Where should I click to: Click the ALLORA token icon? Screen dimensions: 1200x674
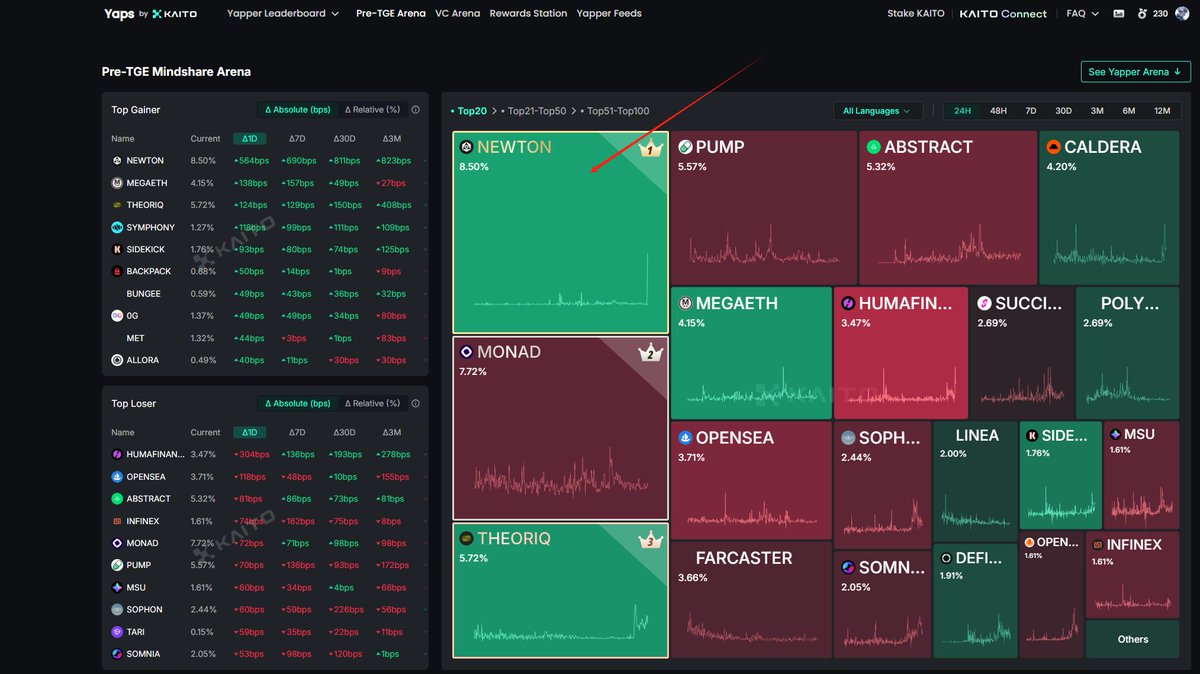[117, 360]
